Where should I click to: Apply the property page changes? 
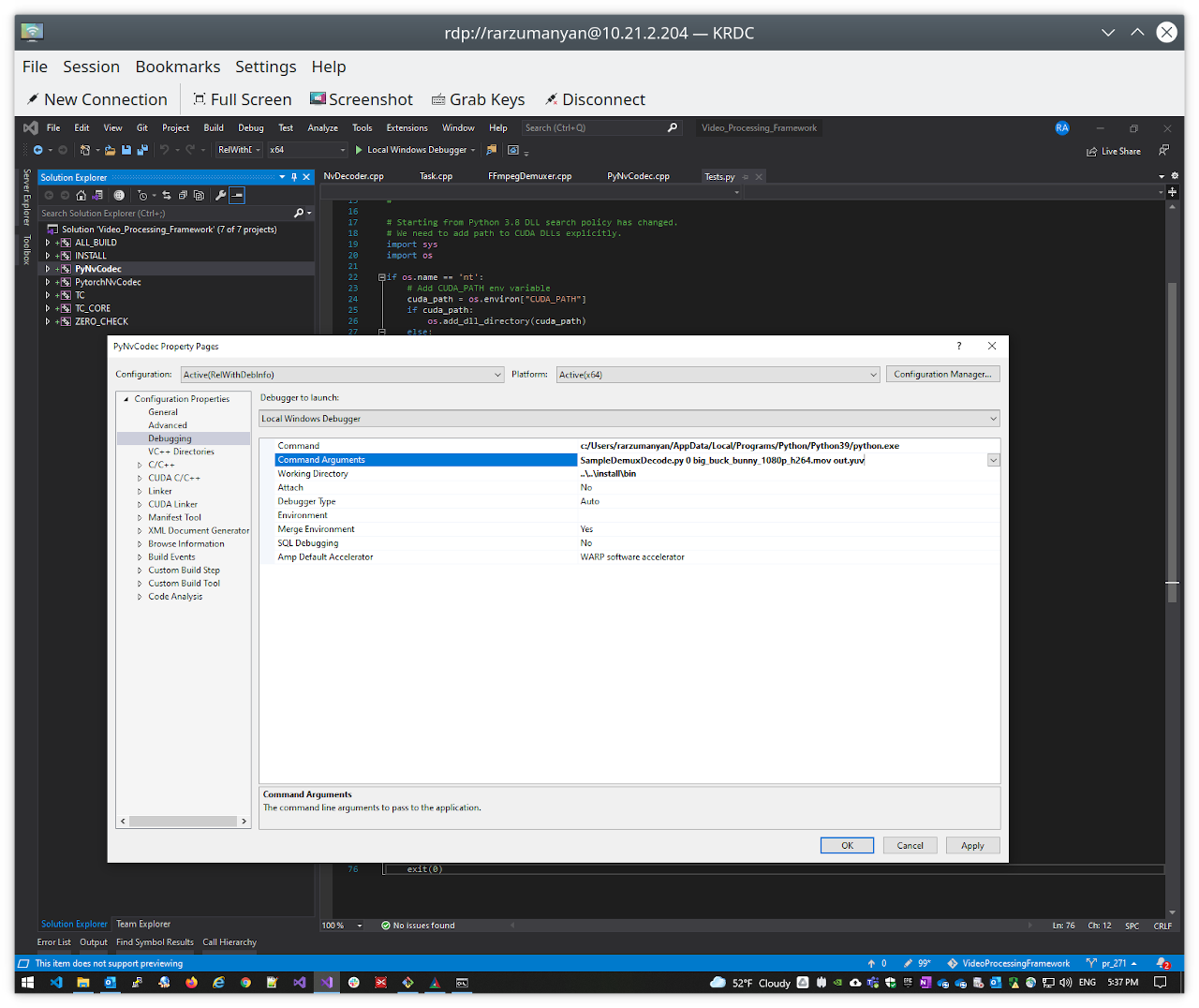click(x=972, y=844)
